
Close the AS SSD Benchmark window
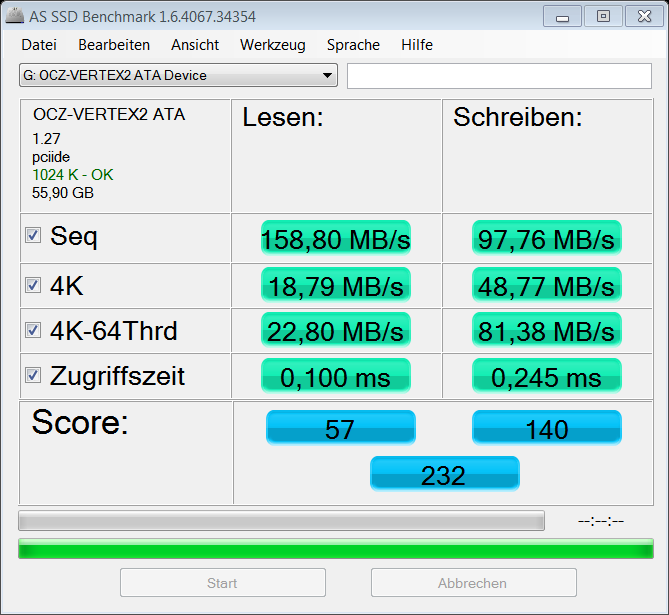(644, 16)
